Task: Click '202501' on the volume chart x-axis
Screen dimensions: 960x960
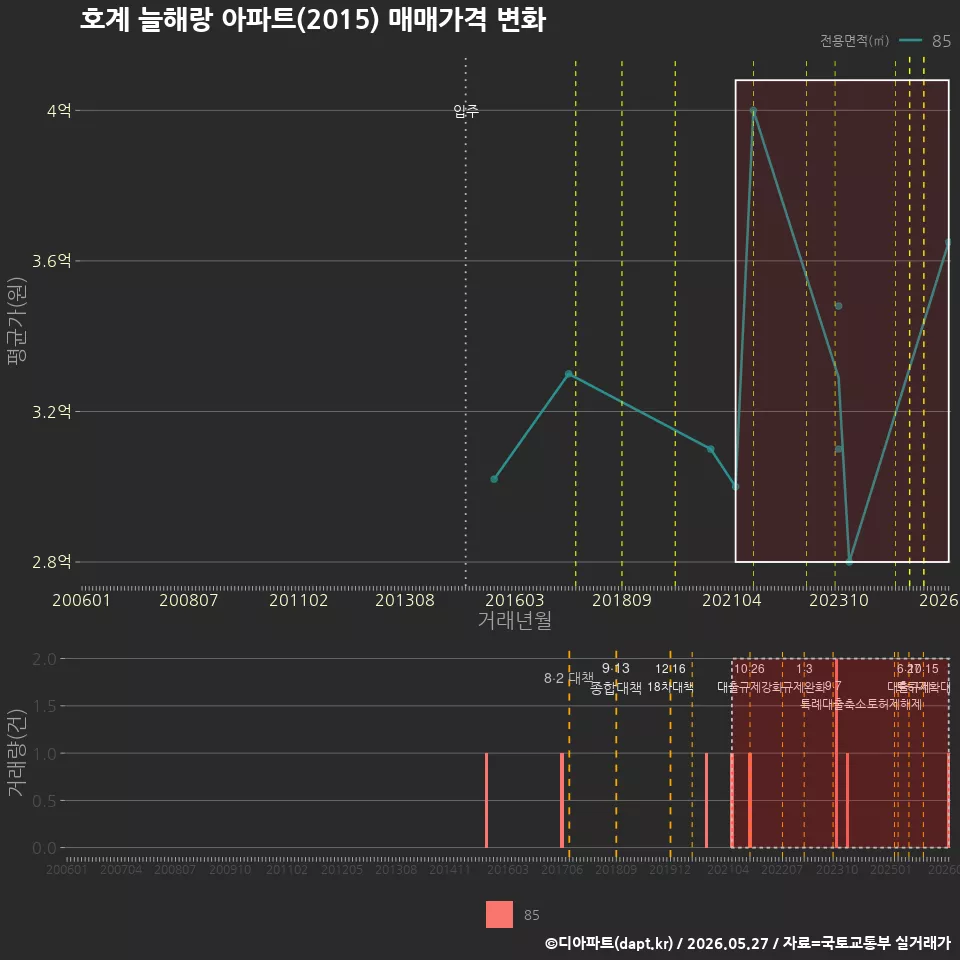Action: click(891, 869)
